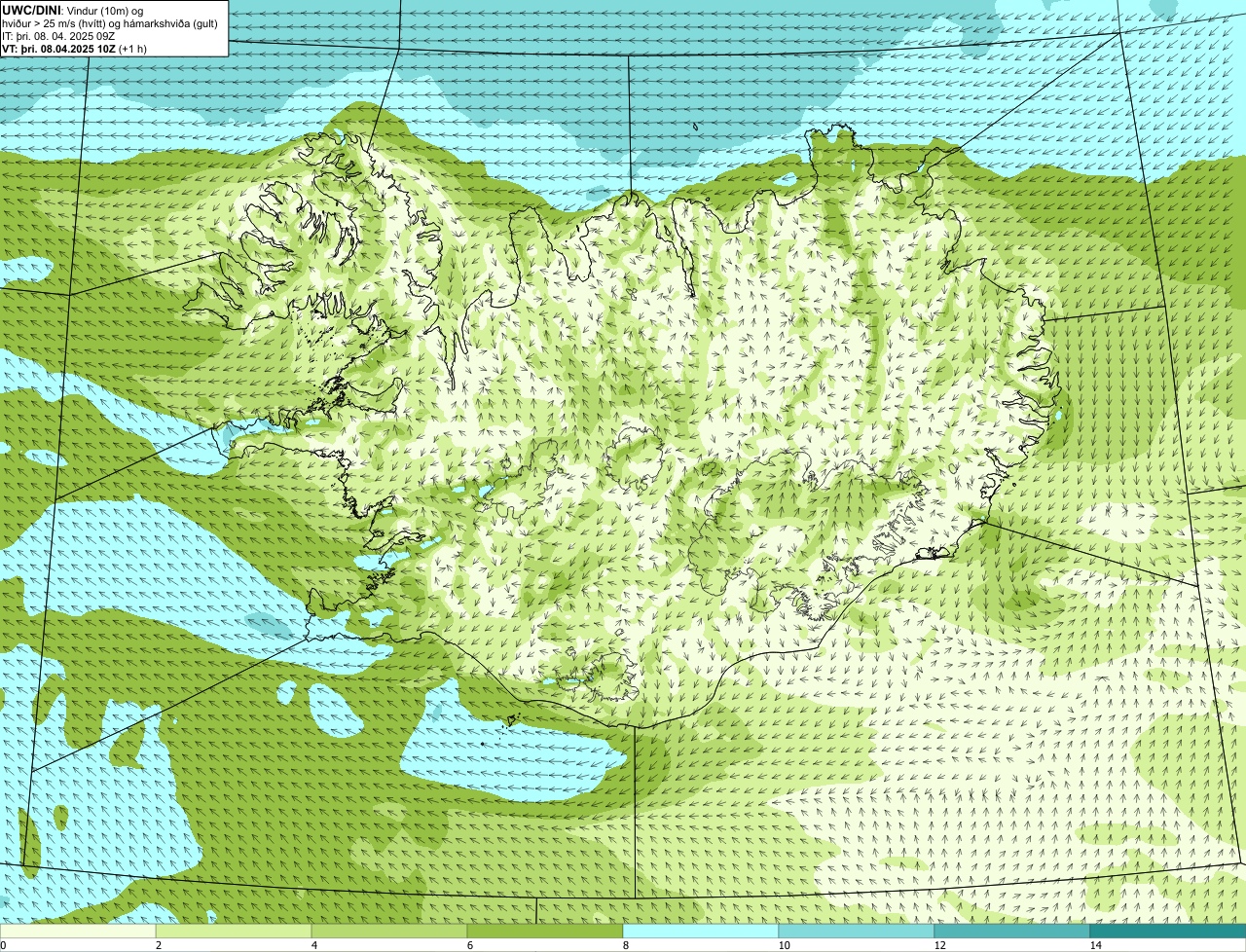Click the "10" label on the color scale
Screen dimensions: 1246x952
click(784, 945)
